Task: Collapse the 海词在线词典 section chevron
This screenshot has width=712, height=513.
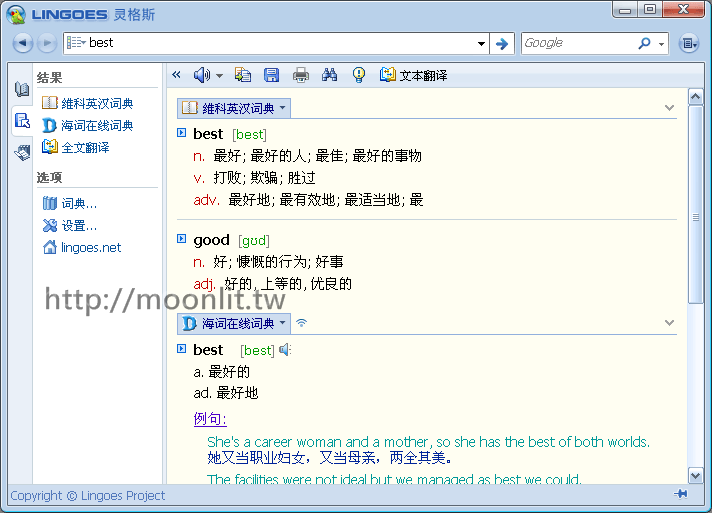Action: click(x=670, y=323)
